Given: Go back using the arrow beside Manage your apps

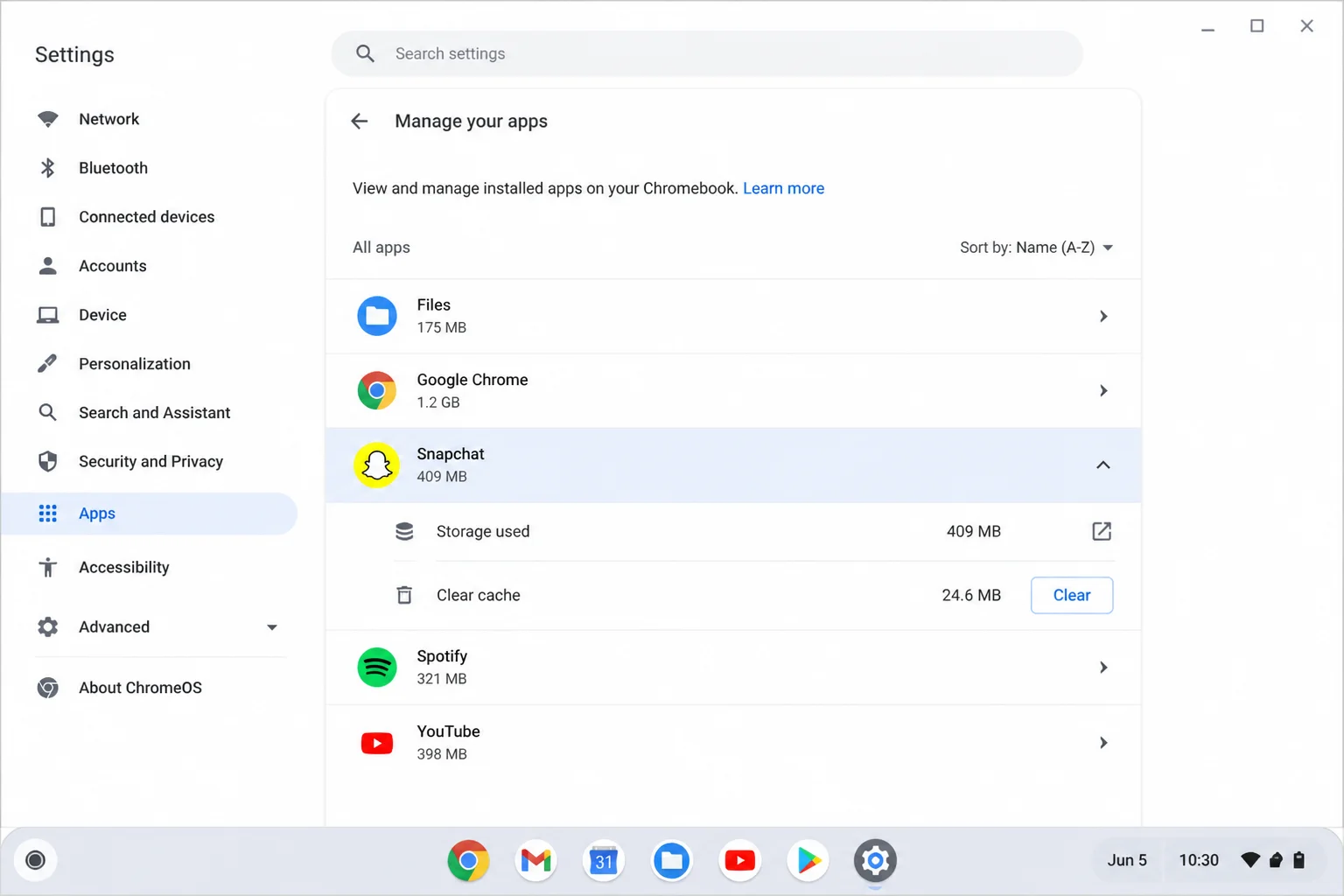Looking at the screenshot, I should pos(360,121).
